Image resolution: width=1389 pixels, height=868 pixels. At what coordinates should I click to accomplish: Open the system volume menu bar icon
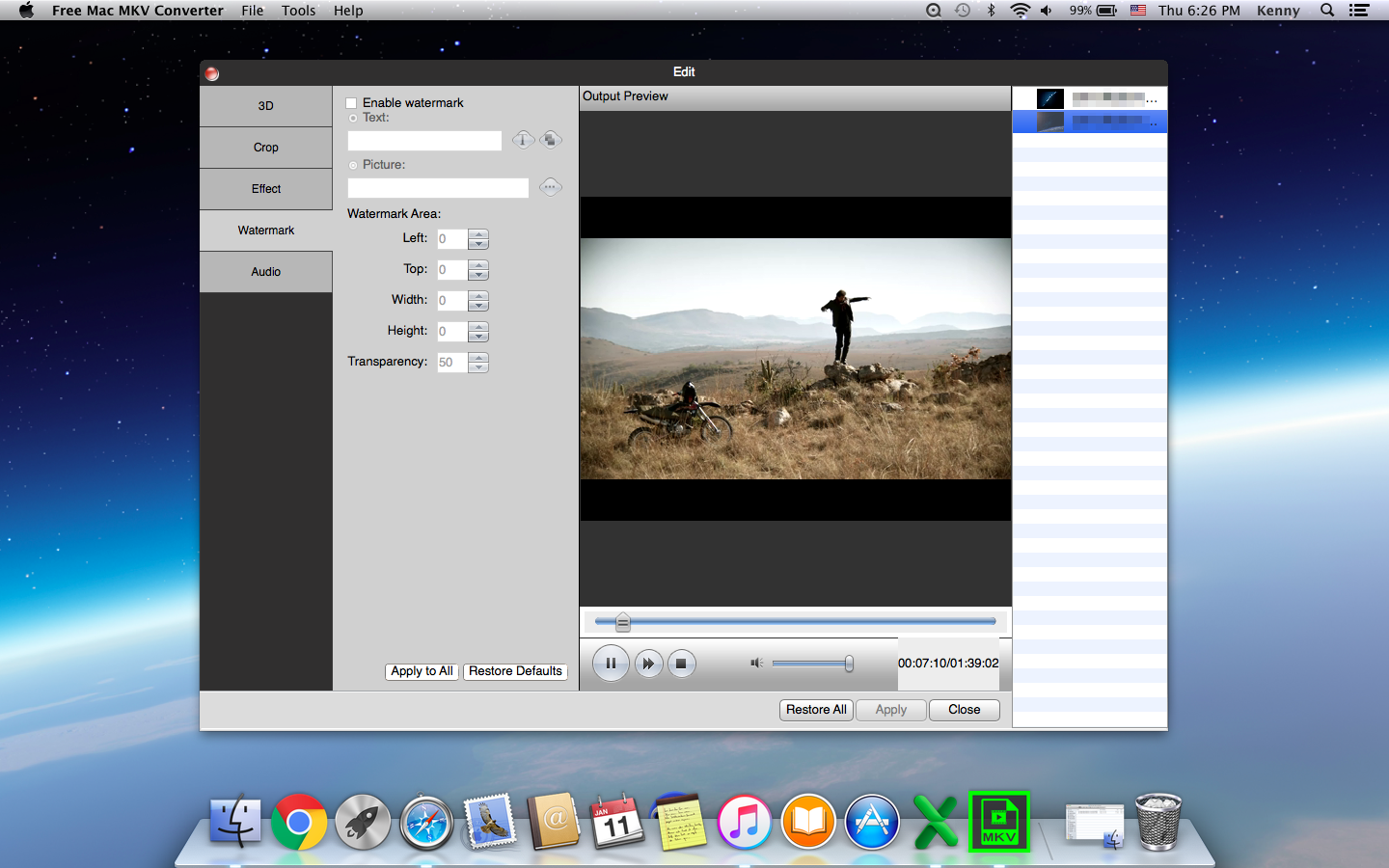(x=1047, y=11)
